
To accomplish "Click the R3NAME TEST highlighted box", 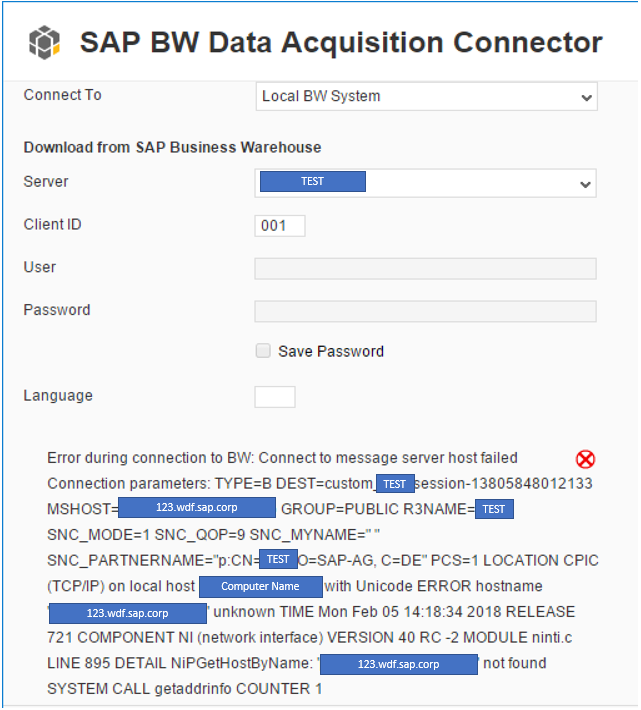I will (494, 509).
